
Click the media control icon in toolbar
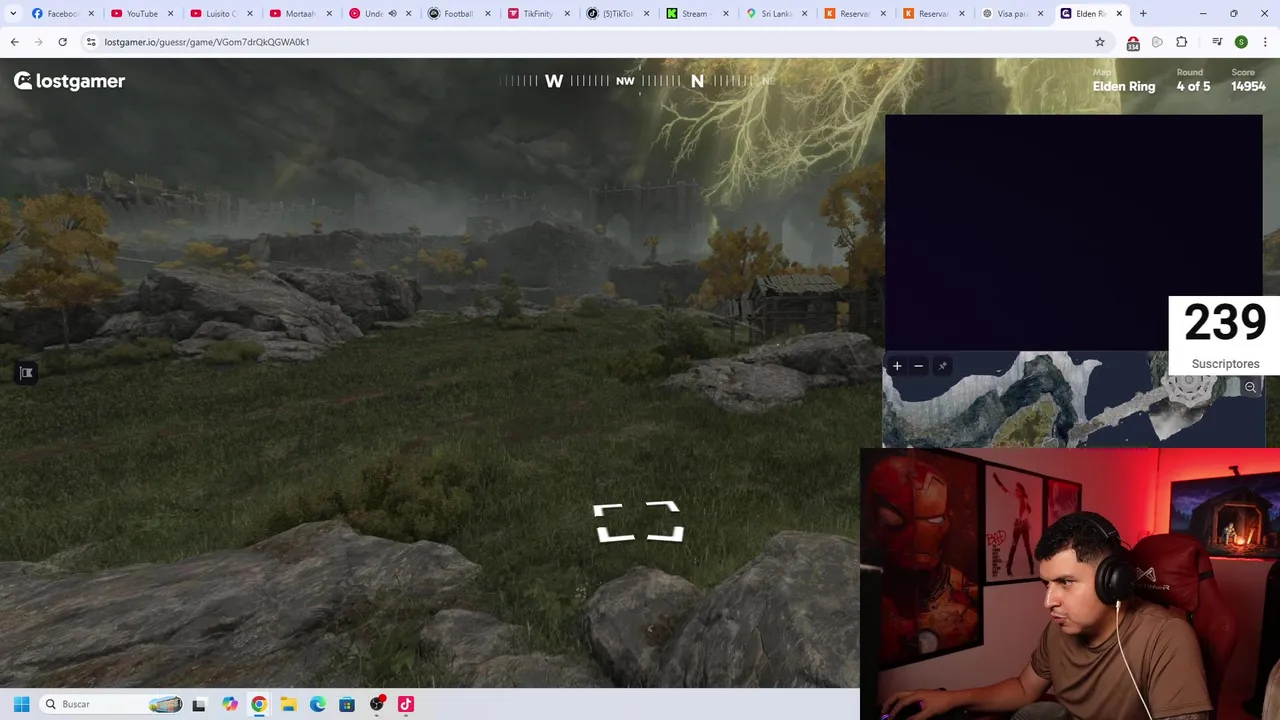pyautogui.click(x=1217, y=42)
